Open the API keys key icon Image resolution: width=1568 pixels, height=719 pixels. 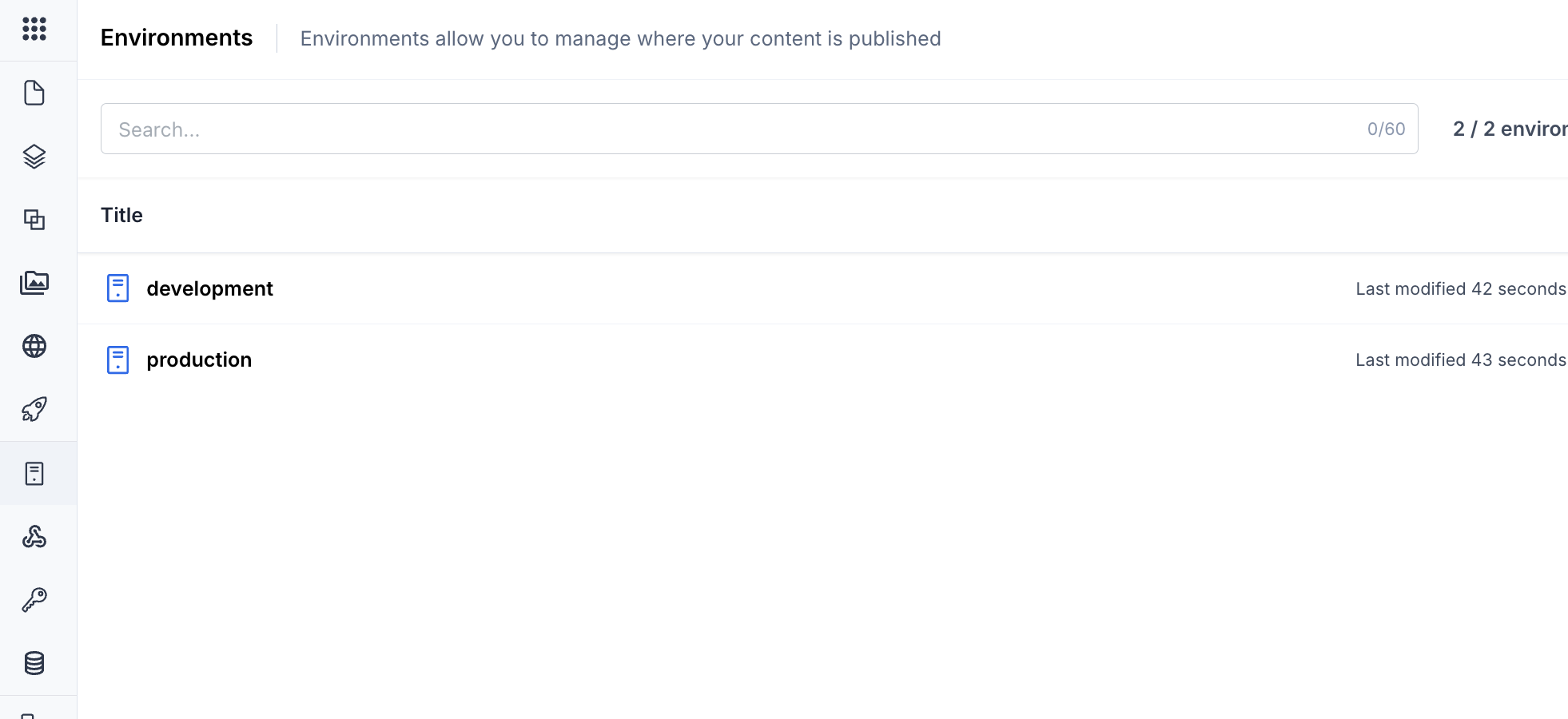tap(34, 599)
